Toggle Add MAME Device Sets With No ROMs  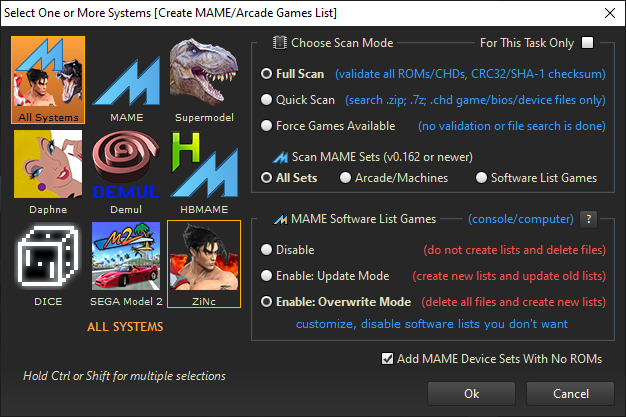click(x=388, y=359)
